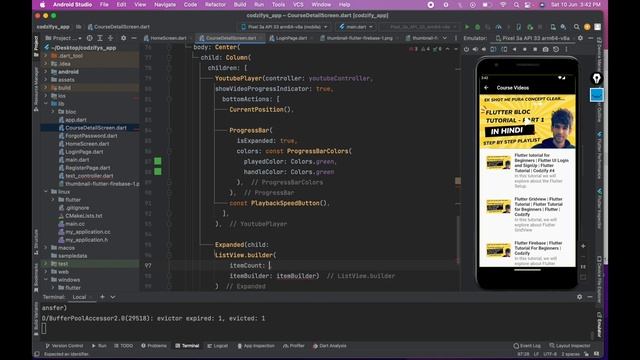Open the Navigate menu
This screenshot has height=360, width=640.
pyautogui.click(x=165, y=4)
